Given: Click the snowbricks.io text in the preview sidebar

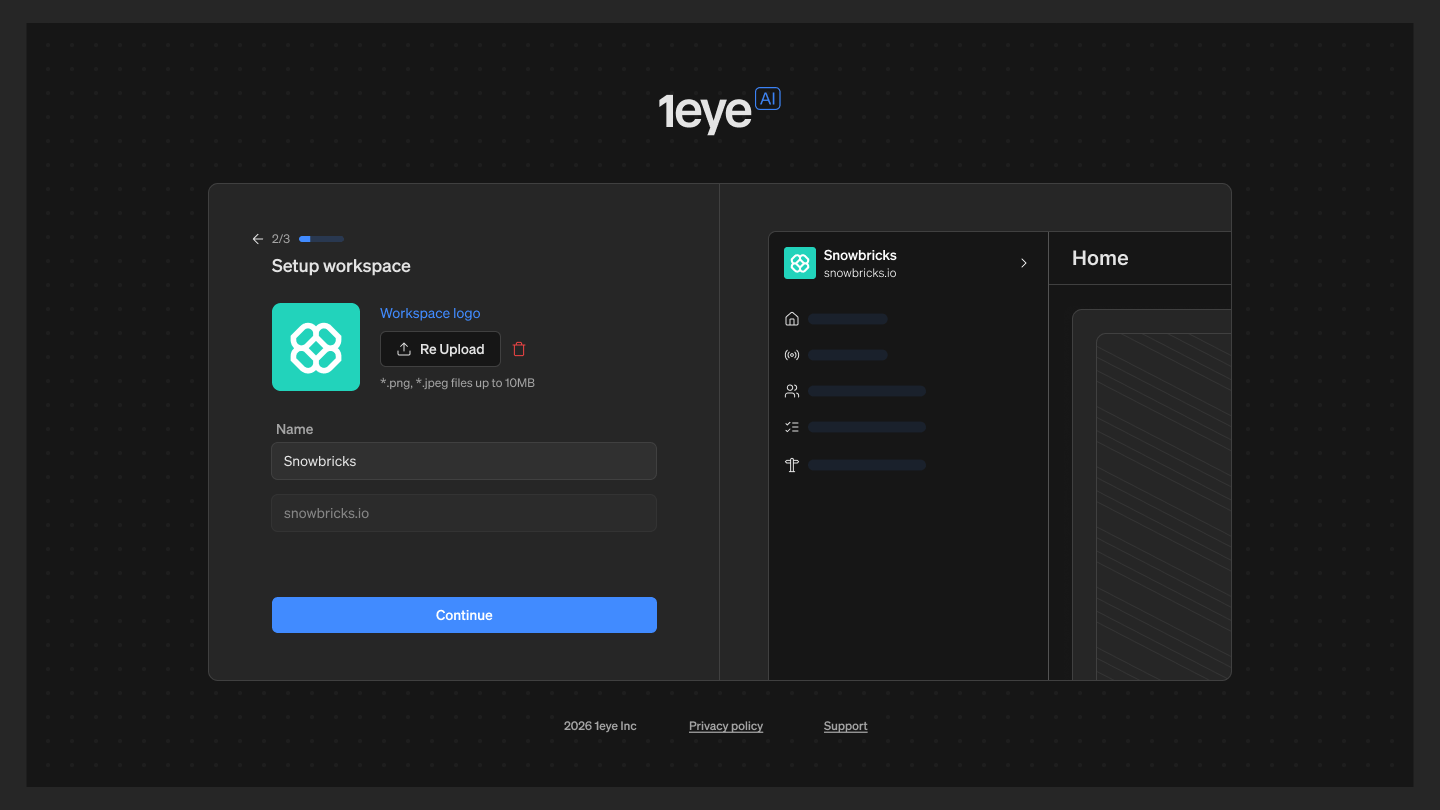Looking at the screenshot, I should (x=860, y=273).
